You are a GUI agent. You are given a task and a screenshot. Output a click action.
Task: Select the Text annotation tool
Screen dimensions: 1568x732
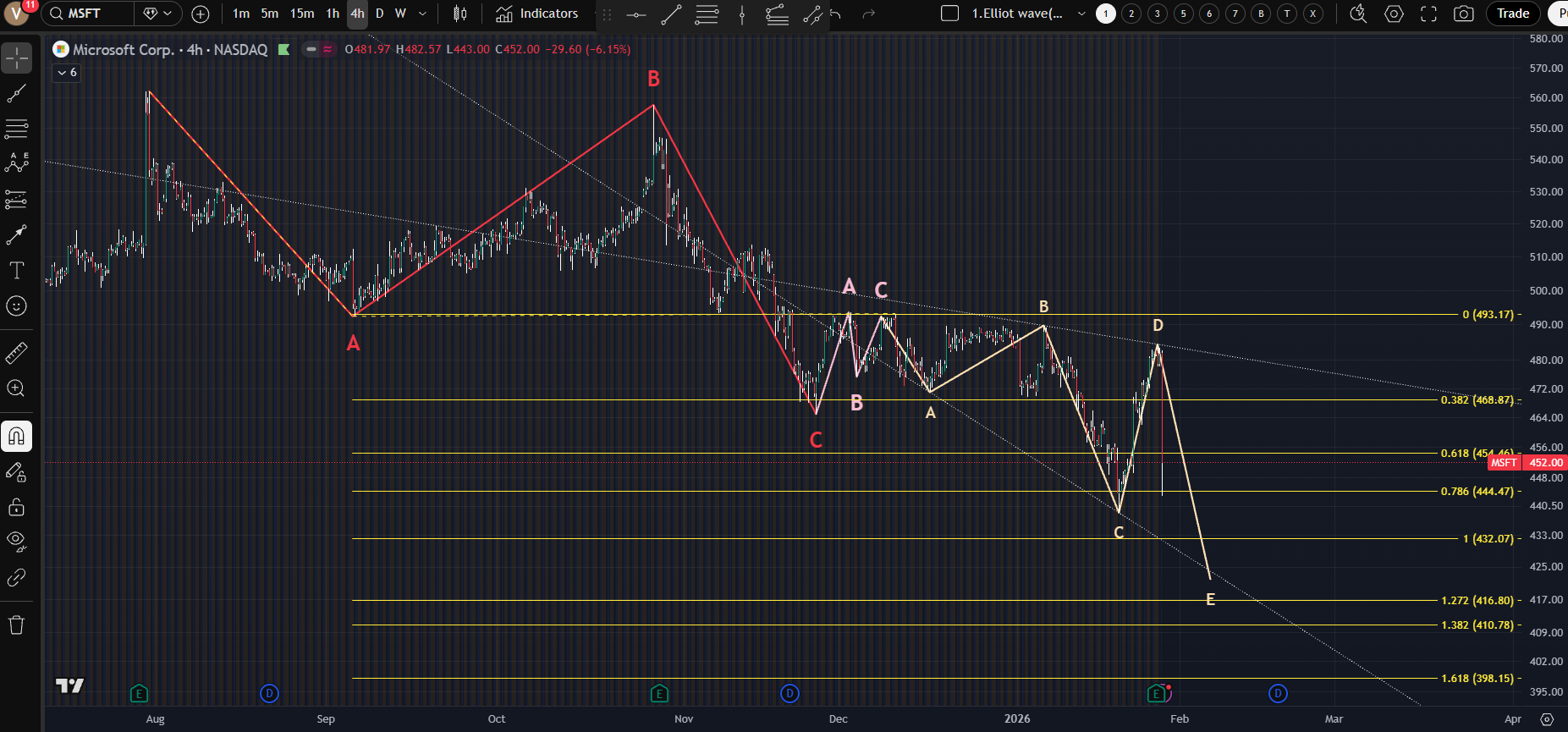tap(16, 271)
